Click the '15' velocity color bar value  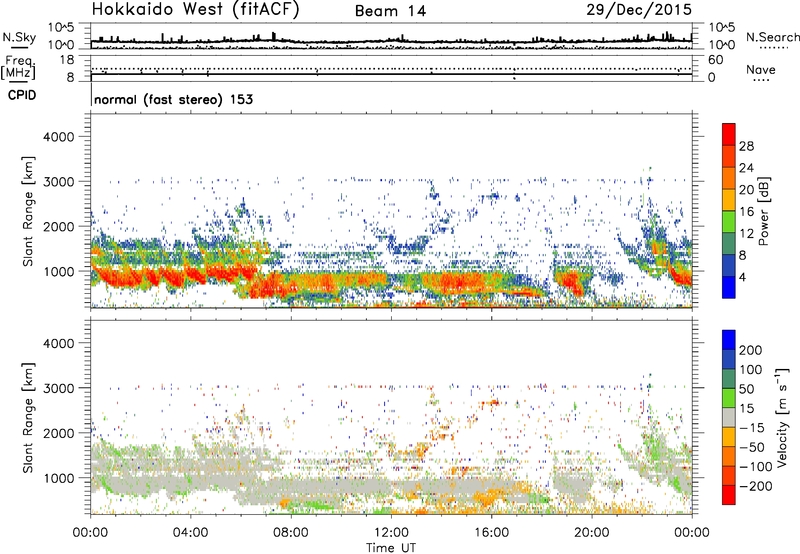(746, 408)
